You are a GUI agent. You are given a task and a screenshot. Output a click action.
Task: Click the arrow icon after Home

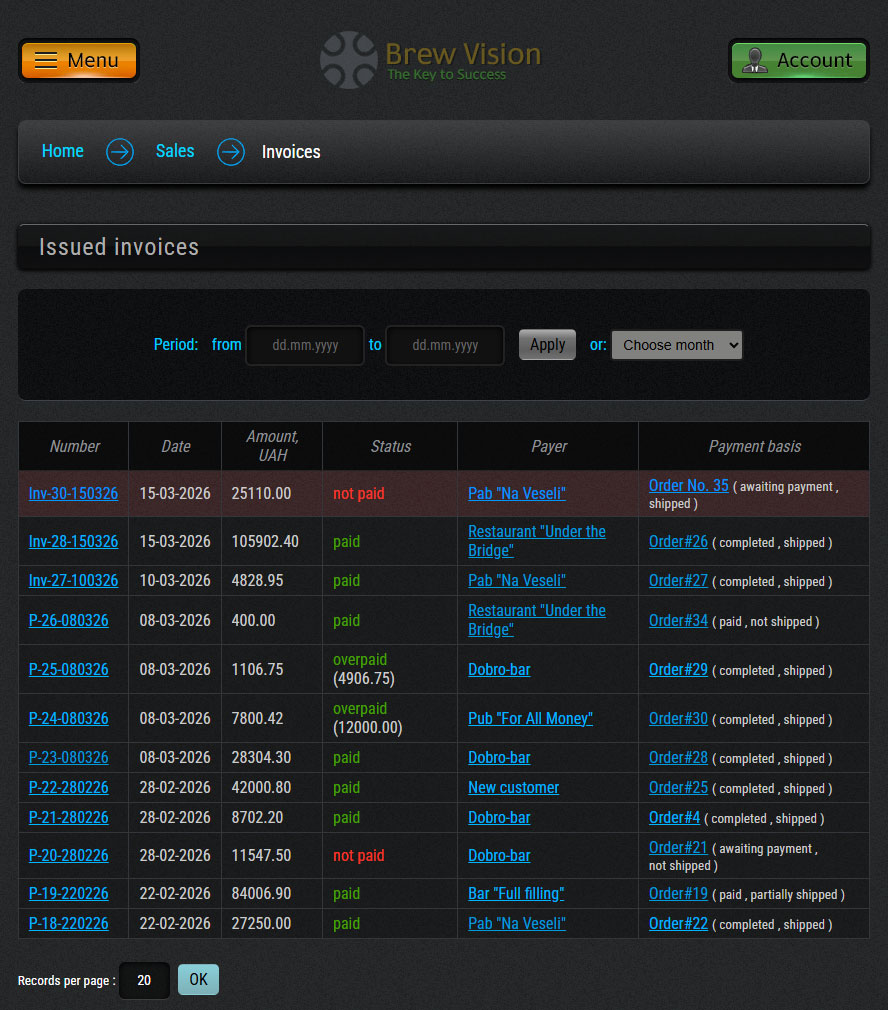coord(120,152)
